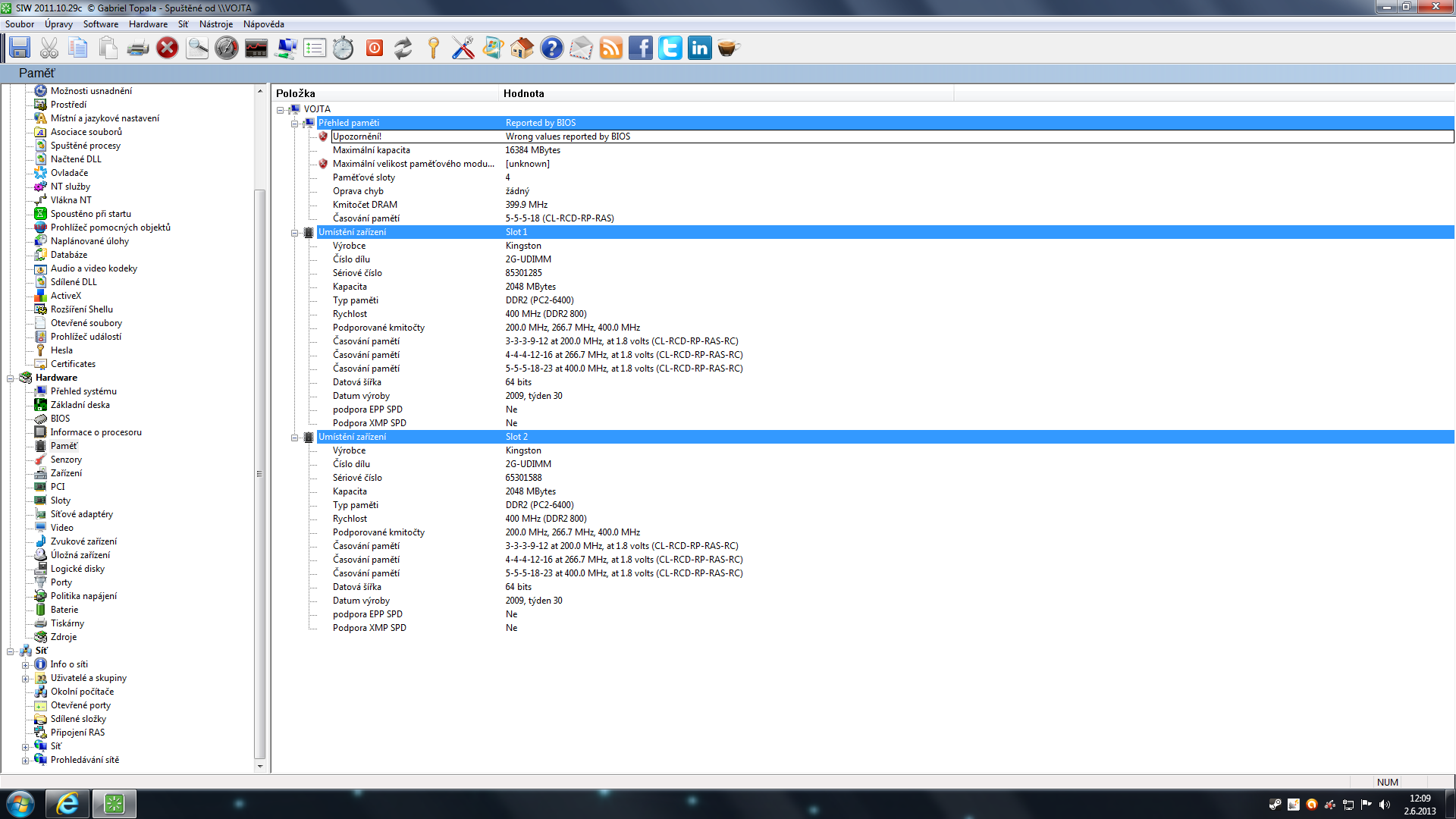Select Senzory in the hardware tree
This screenshot has height=819, width=1456.
pyautogui.click(x=66, y=460)
